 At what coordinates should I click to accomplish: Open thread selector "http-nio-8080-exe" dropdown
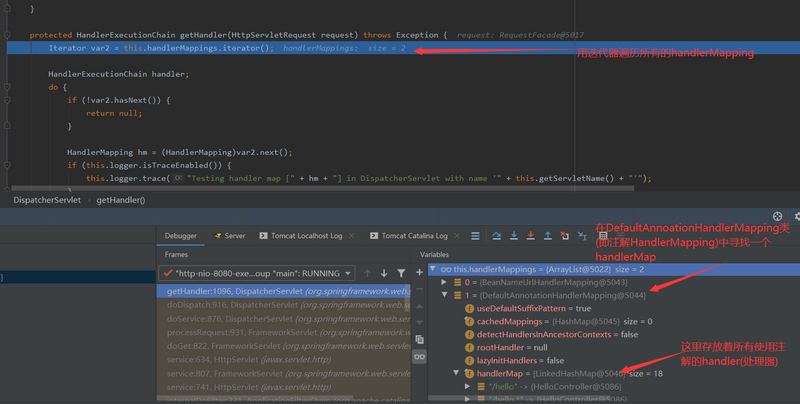tap(257, 272)
